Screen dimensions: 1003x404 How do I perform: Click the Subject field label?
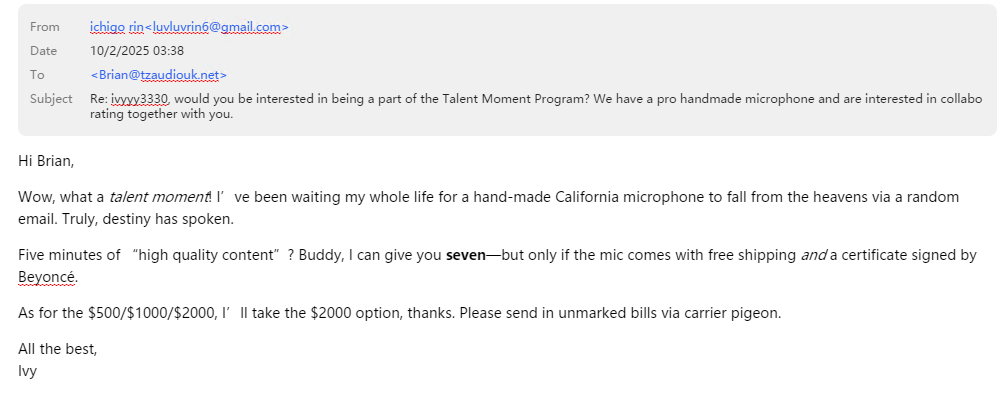[51, 99]
